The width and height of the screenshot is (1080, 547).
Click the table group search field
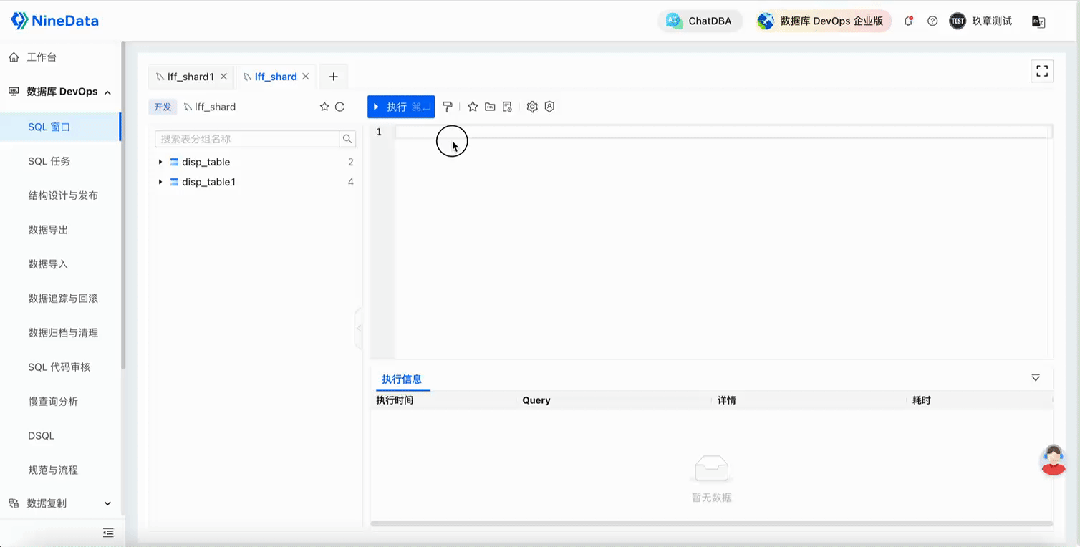click(x=248, y=139)
